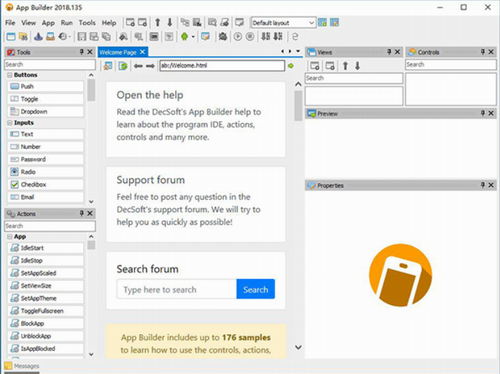Click the welcome page vertical scrollbar thumb
This screenshot has height=374, width=500.
pyautogui.click(x=298, y=106)
